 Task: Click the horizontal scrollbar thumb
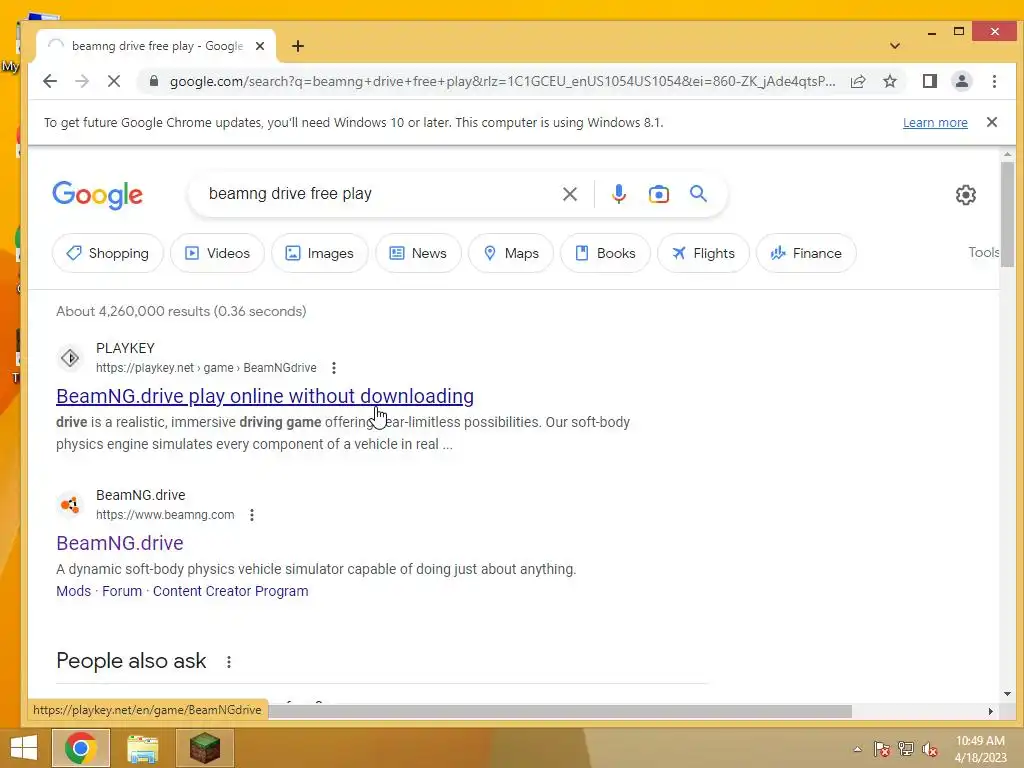560,711
